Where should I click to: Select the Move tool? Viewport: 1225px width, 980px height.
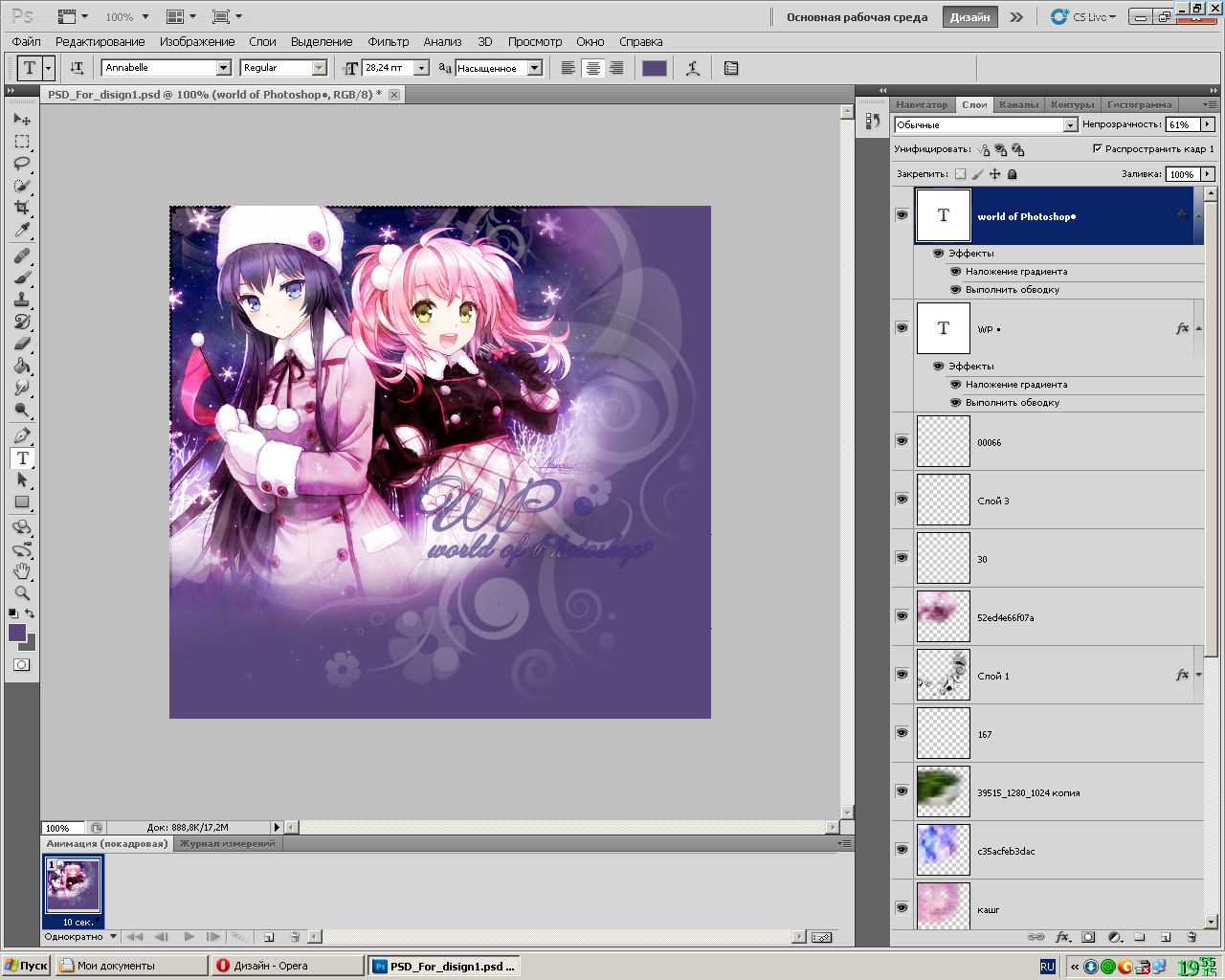tap(22, 119)
